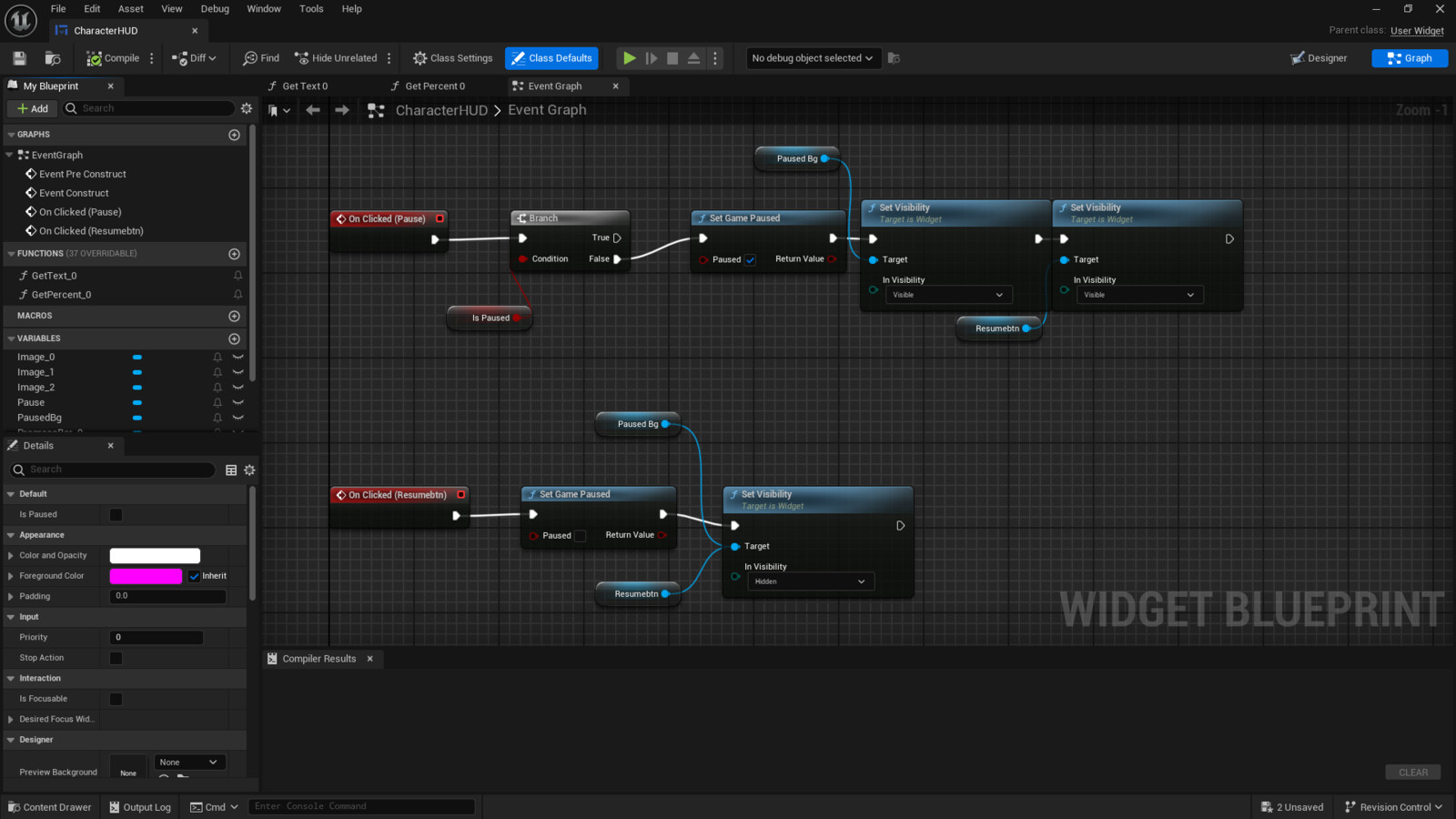Open the Tools menu

pyautogui.click(x=311, y=9)
